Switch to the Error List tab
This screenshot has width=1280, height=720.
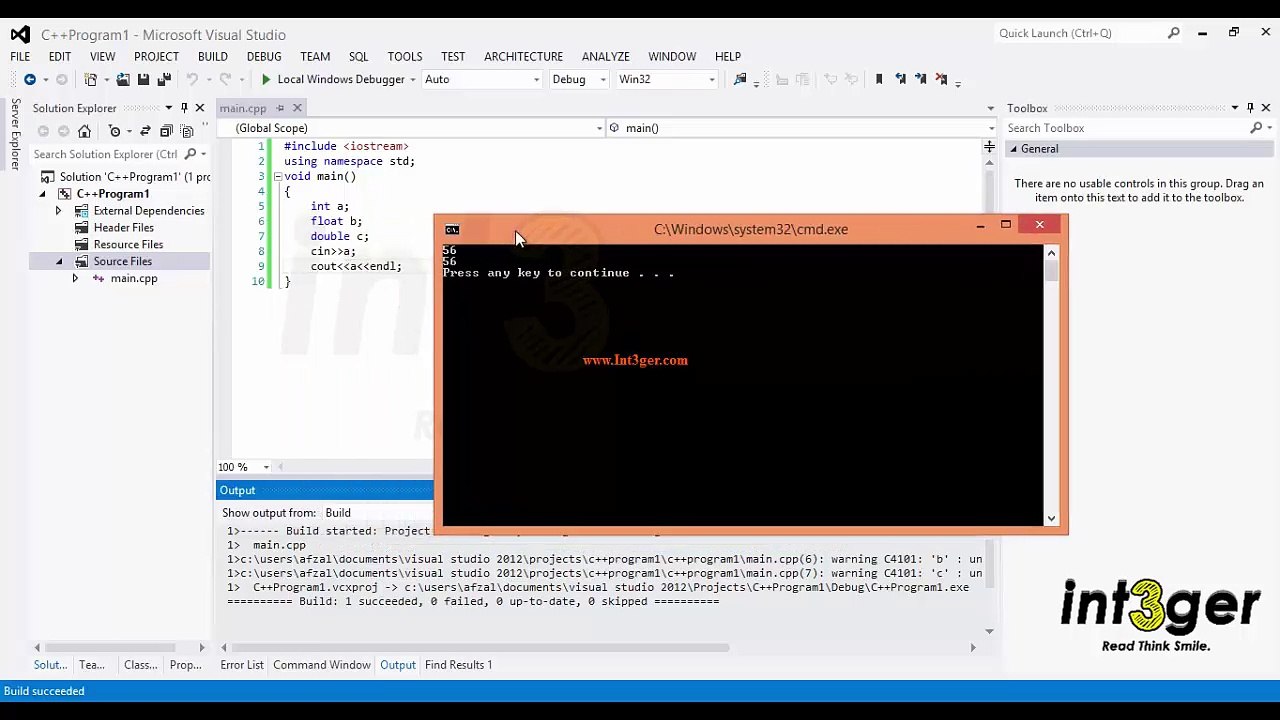click(x=242, y=665)
